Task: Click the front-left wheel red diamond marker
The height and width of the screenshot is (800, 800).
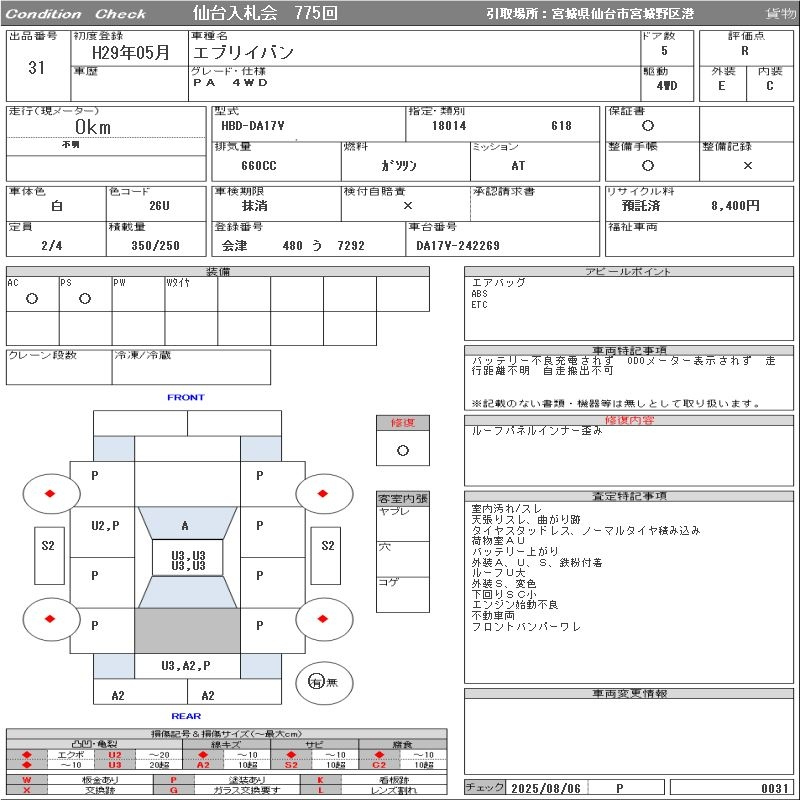Action: coord(49,493)
